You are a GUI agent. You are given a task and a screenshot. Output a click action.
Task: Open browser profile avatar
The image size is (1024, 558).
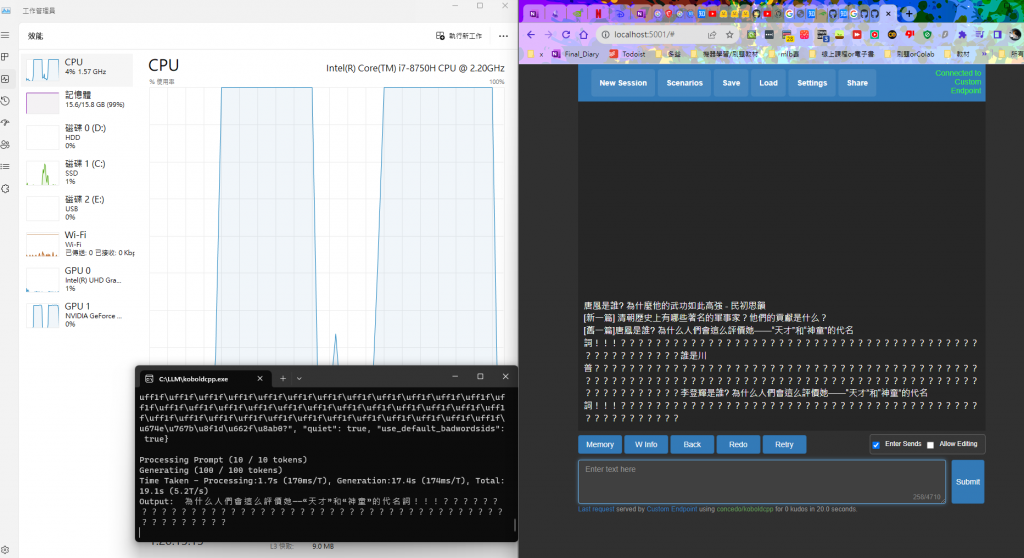click(1015, 35)
